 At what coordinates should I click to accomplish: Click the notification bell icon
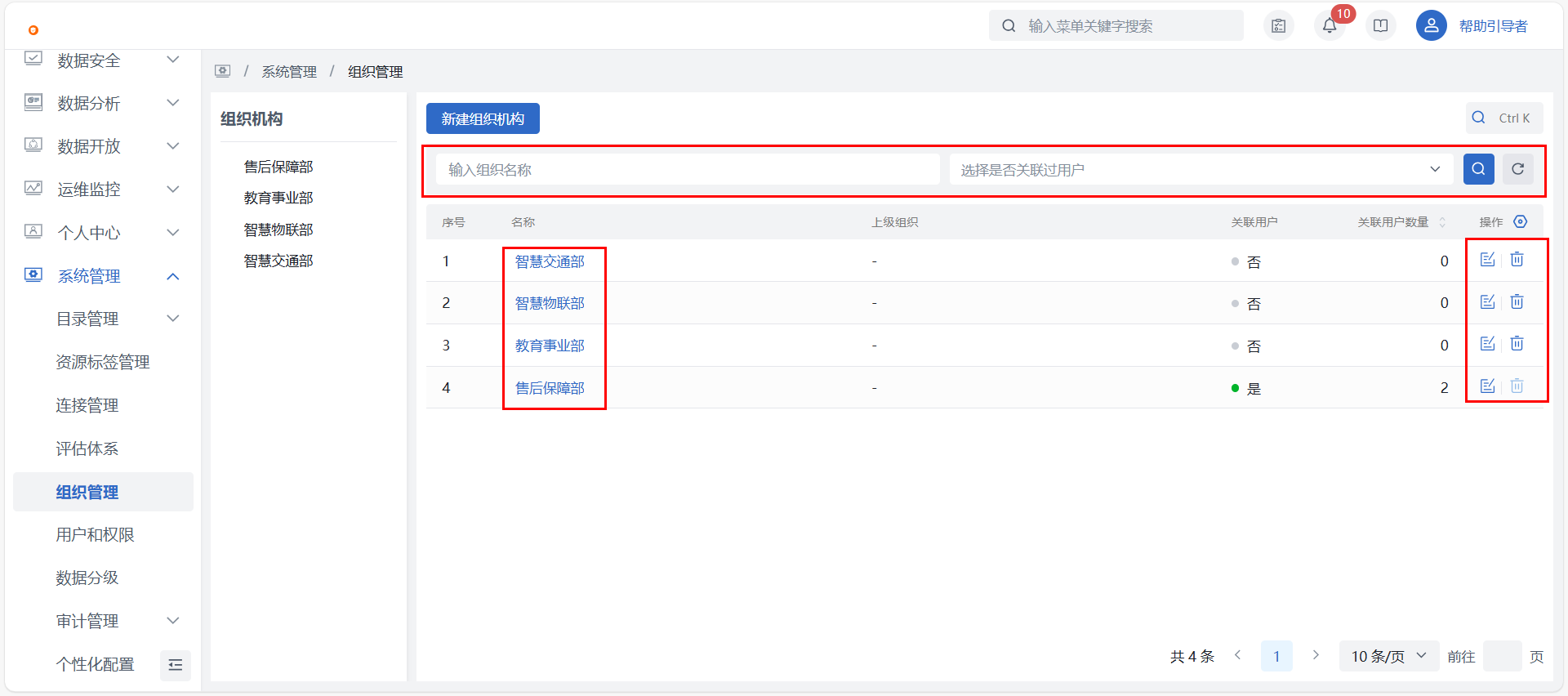1330,26
